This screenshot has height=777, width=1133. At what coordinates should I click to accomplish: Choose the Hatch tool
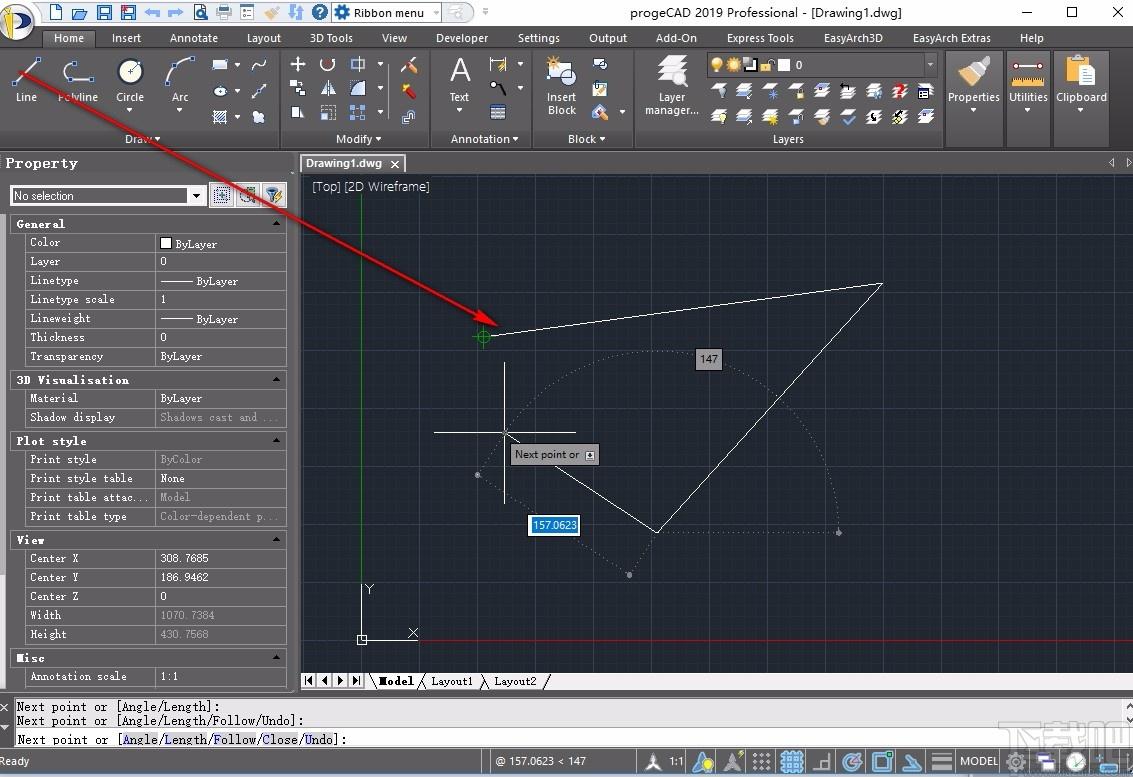220,116
